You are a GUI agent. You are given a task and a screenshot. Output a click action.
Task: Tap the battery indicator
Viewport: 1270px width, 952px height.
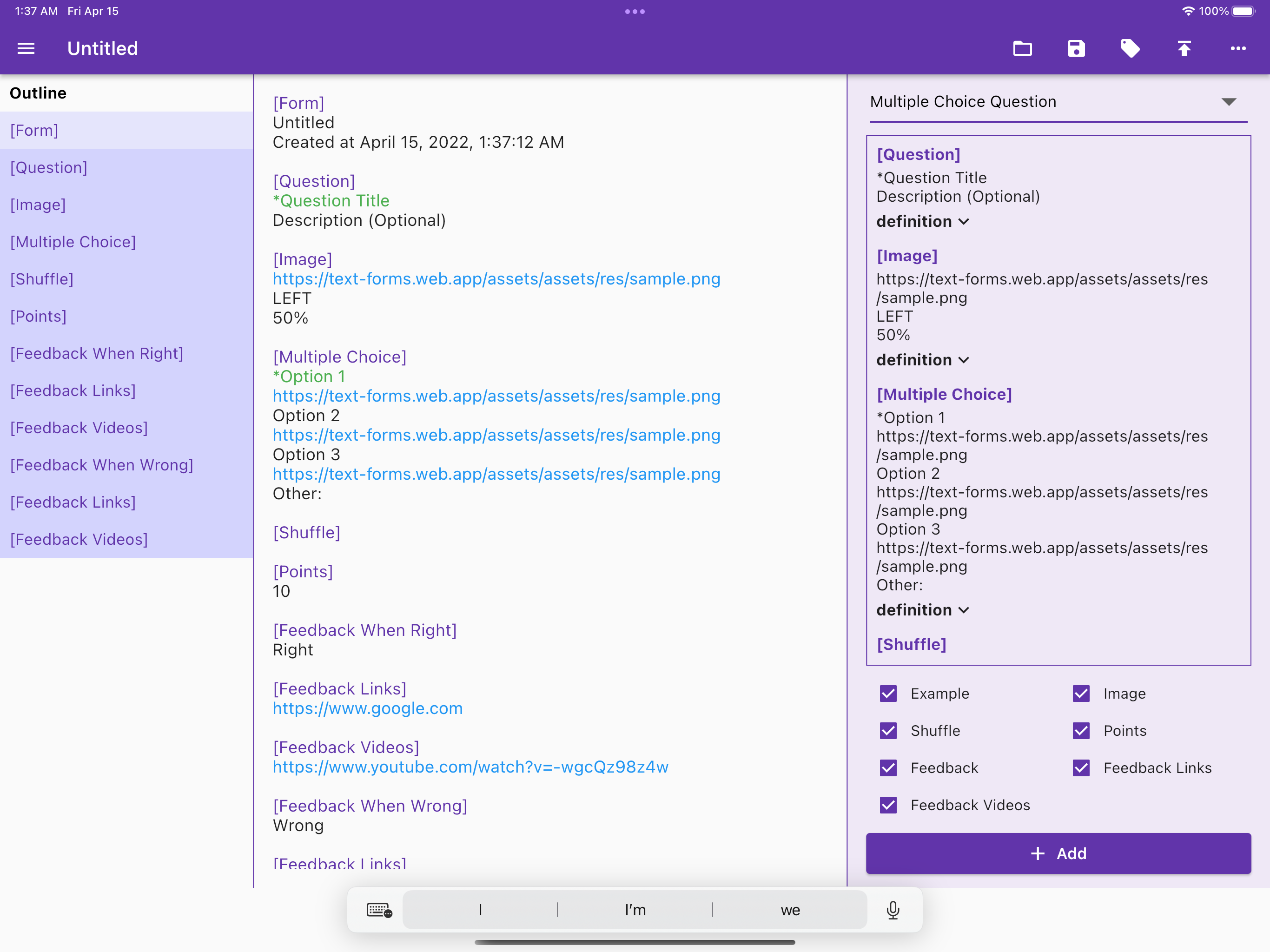click(1244, 11)
